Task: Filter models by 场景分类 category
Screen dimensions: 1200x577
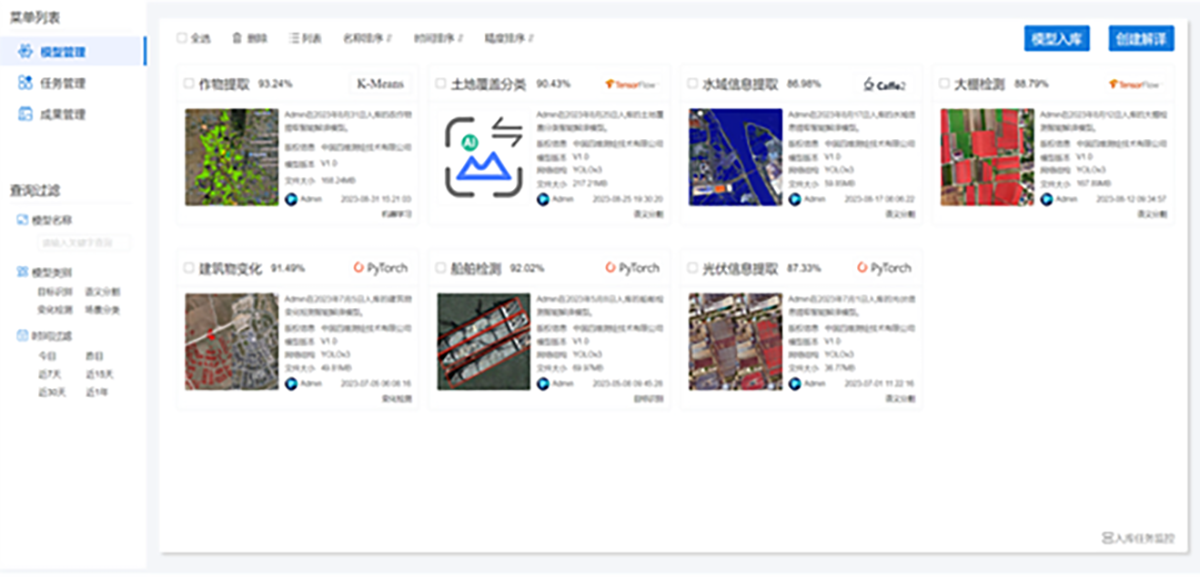Action: tap(102, 310)
